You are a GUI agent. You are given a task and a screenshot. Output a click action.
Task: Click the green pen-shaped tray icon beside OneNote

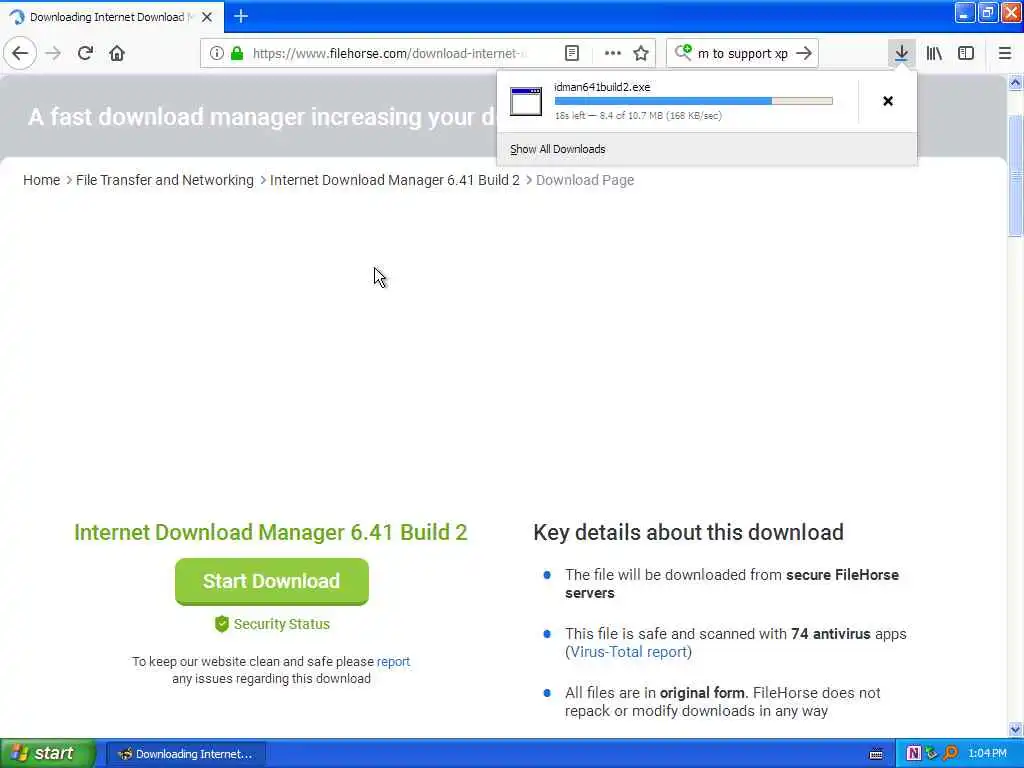[x=932, y=754]
